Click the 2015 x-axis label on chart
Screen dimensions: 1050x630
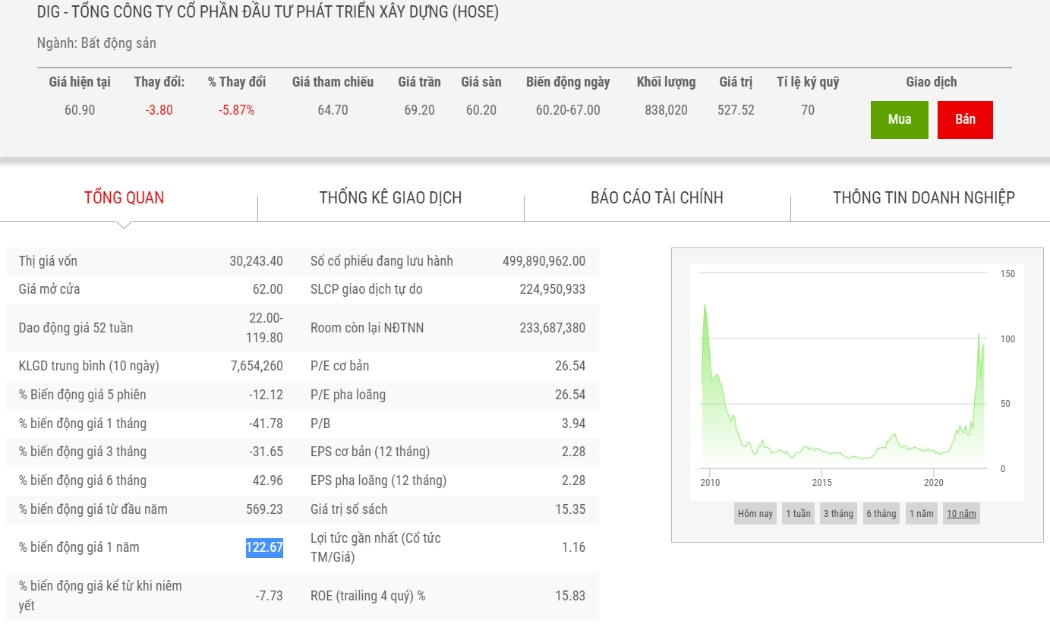click(822, 483)
